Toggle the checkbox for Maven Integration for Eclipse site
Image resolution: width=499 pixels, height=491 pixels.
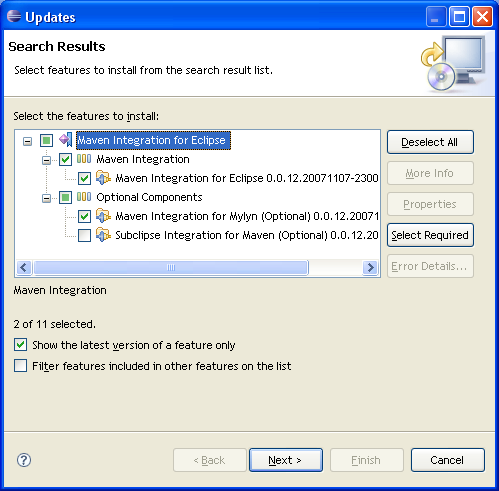pyautogui.click(x=46, y=140)
